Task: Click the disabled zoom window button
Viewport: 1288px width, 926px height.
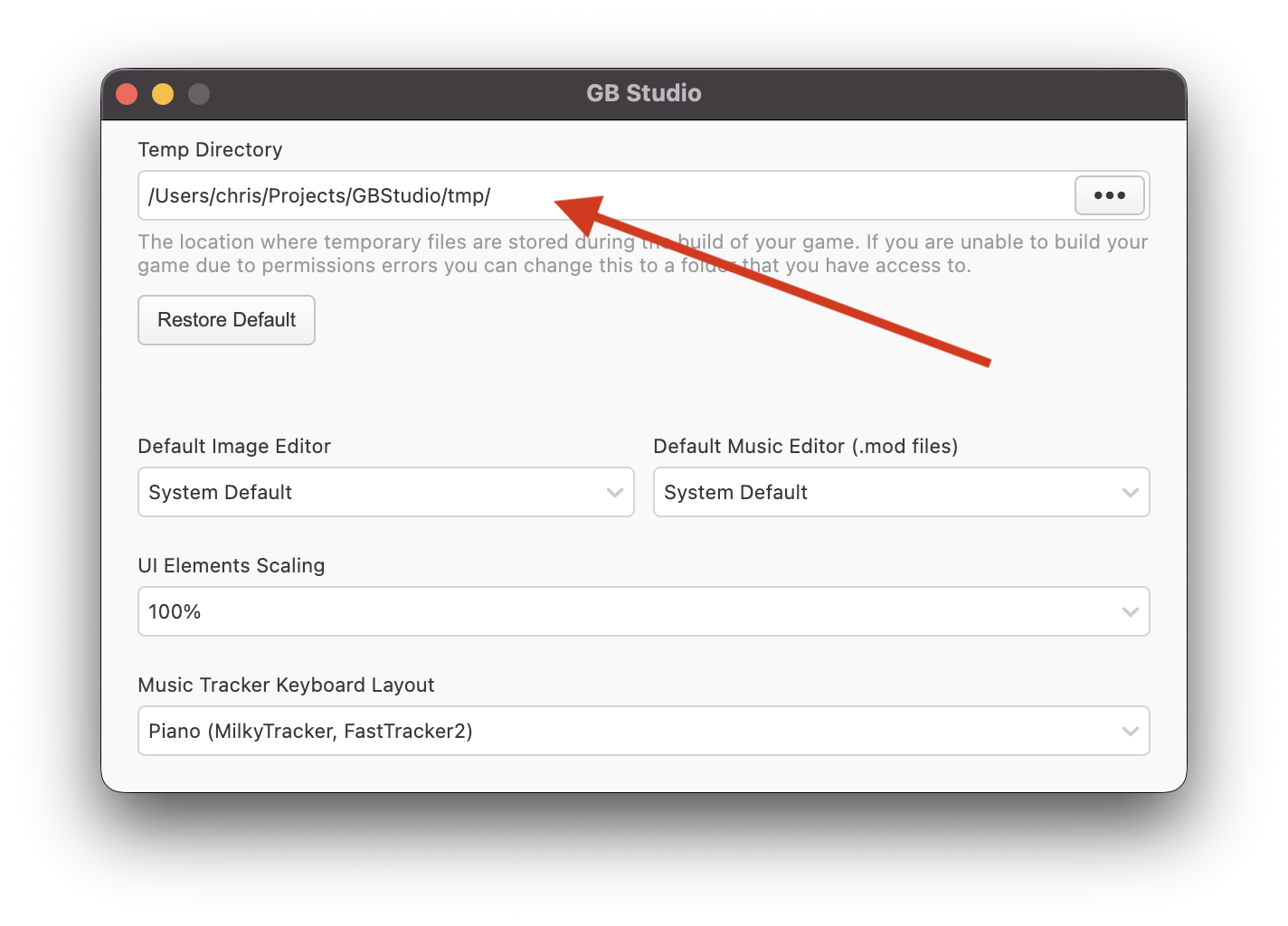Action: pyautogui.click(x=199, y=94)
